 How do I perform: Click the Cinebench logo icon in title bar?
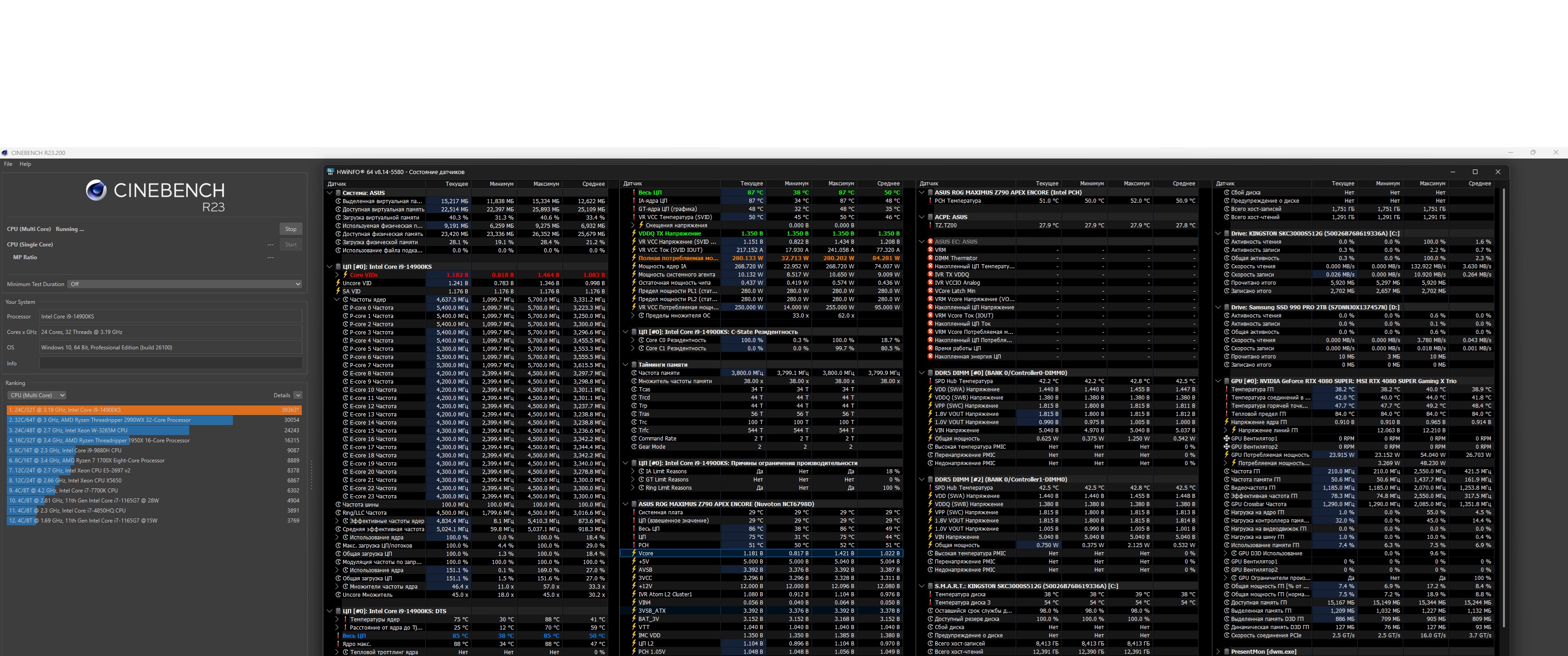(5, 153)
